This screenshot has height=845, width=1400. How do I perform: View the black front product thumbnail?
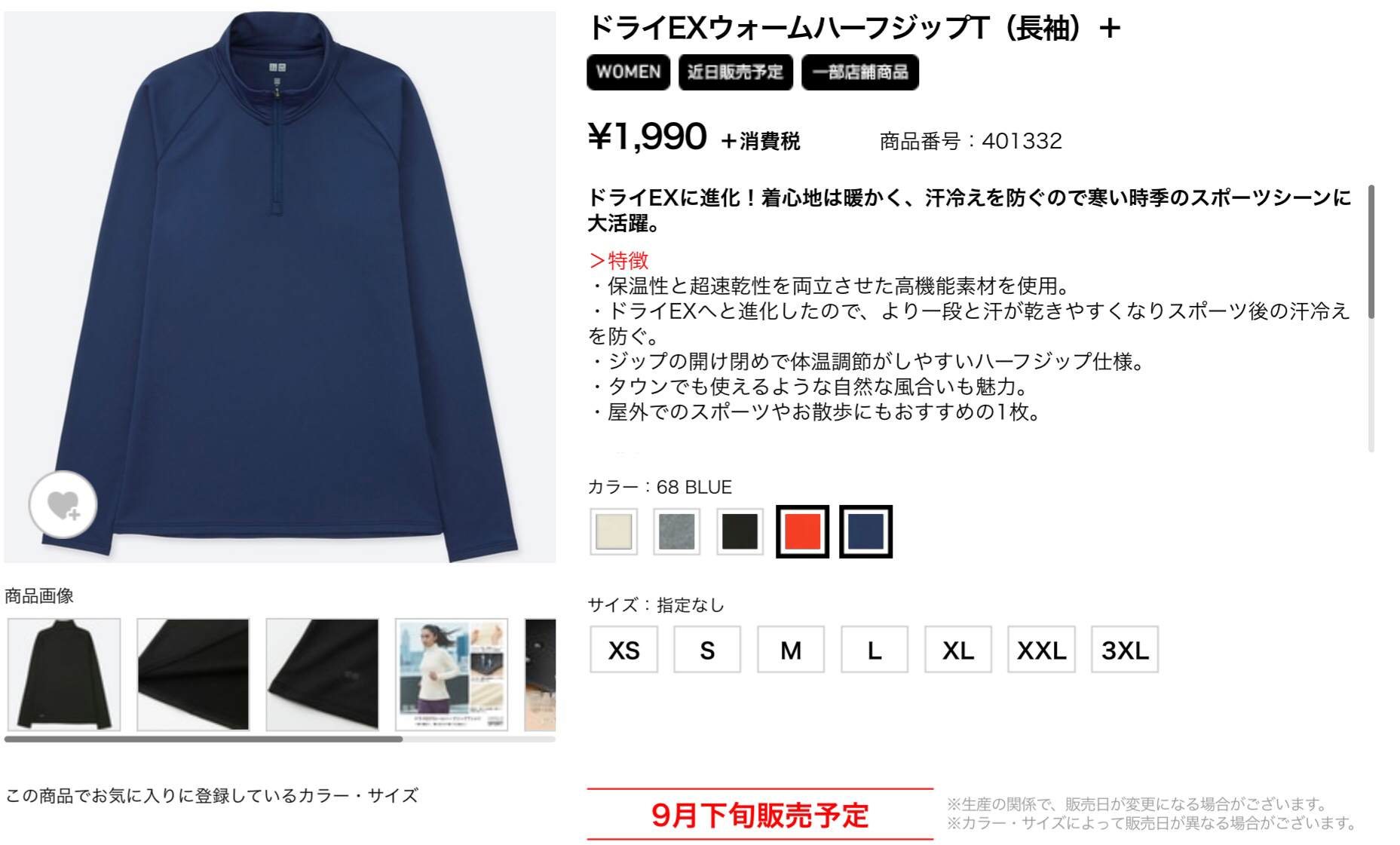[x=64, y=675]
